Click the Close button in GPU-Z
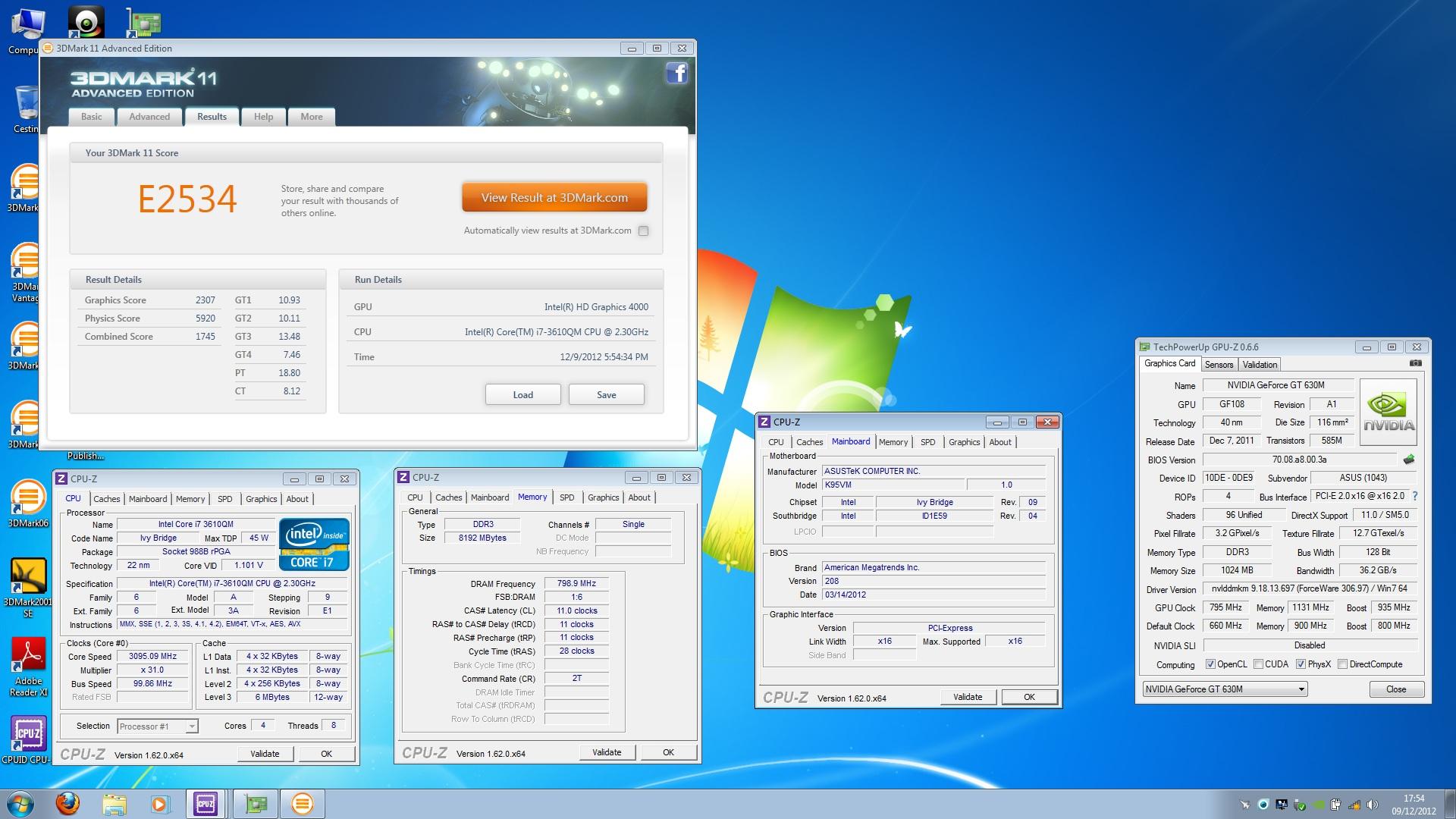Screen dimensions: 1456x819 tap(1396, 689)
